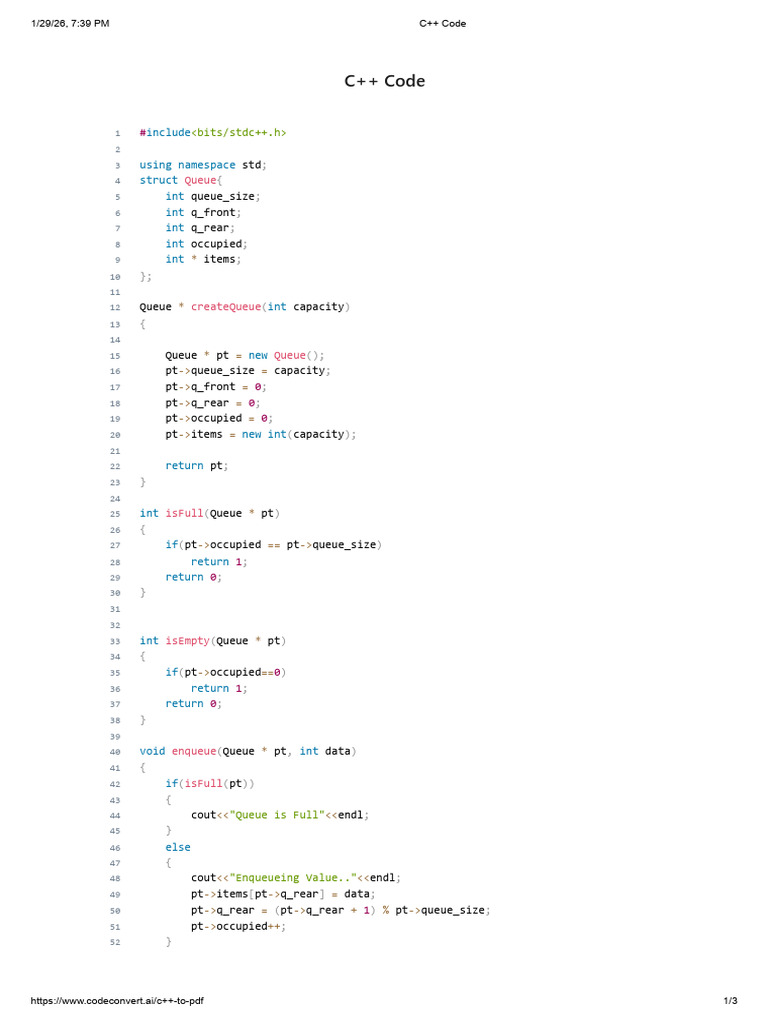Click the 'C++ Code' header title at top
Image resolution: width=768 pixels, height=1024 pixels.
(x=443, y=24)
